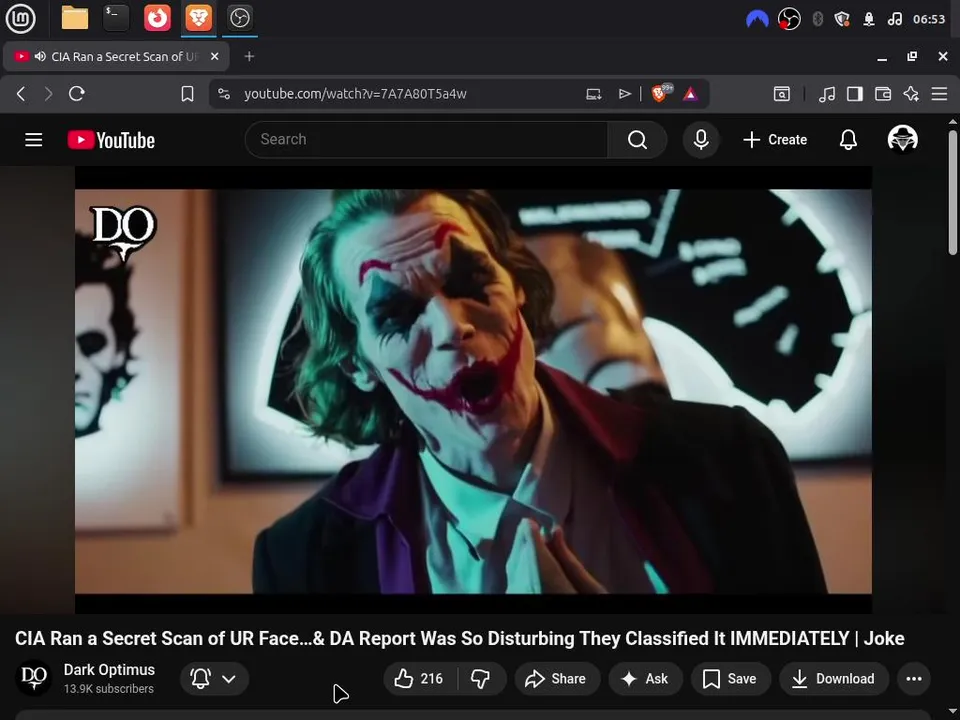This screenshot has width=960, height=720.
Task: Toggle the browser sidebar panel
Action: click(x=855, y=94)
